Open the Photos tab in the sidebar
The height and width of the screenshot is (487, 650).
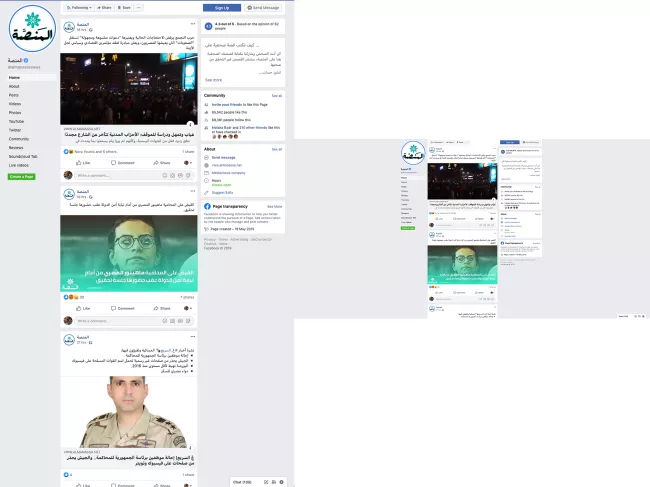[15, 112]
